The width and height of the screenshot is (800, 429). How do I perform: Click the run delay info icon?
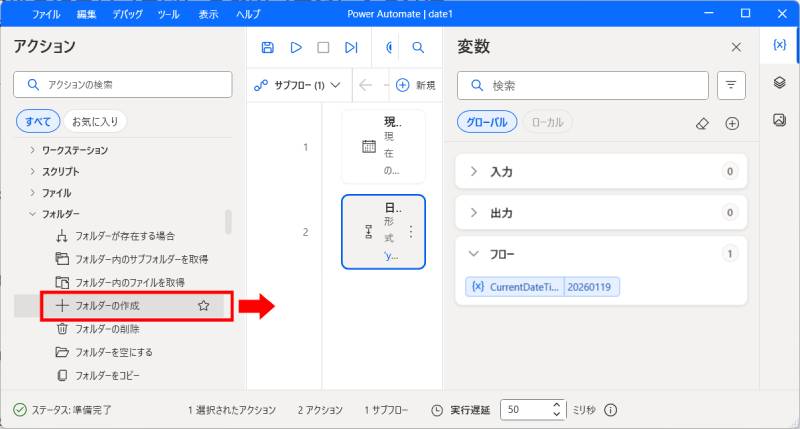click(x=610, y=410)
